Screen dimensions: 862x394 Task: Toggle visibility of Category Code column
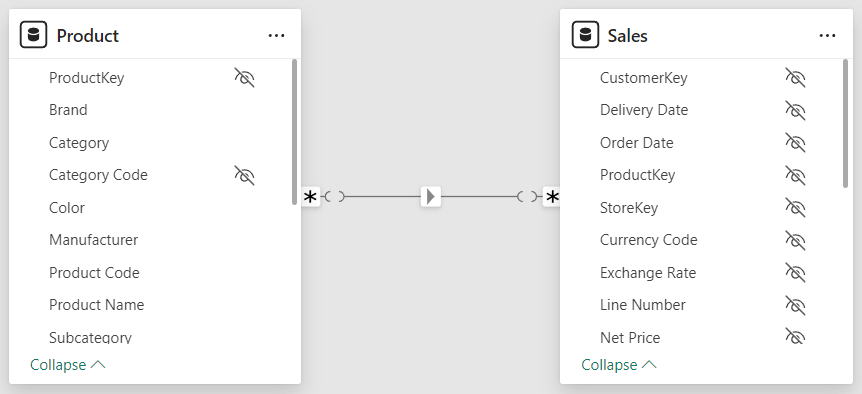pos(245,175)
